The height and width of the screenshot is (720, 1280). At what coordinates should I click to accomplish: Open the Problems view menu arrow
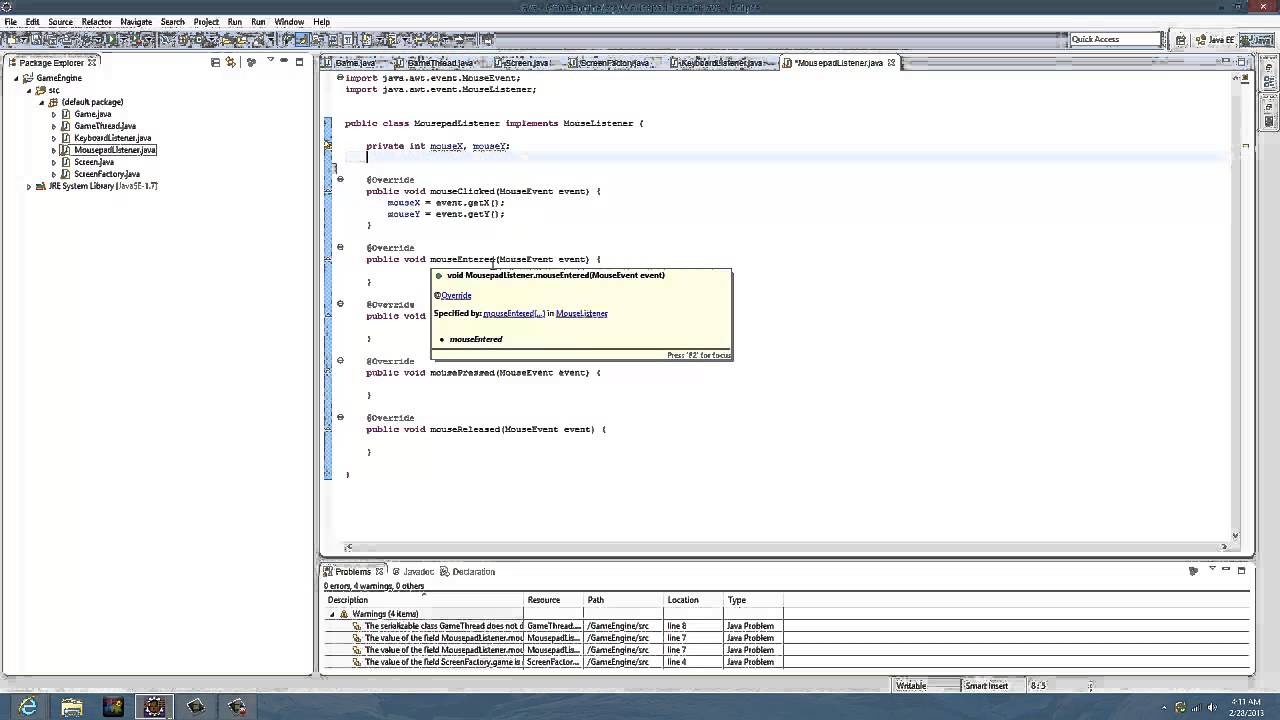coord(1213,570)
